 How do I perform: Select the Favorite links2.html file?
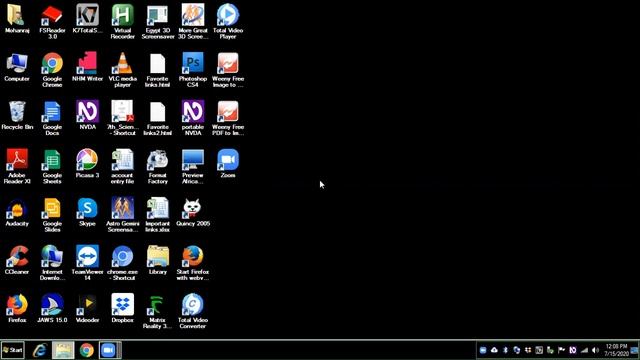tap(158, 118)
